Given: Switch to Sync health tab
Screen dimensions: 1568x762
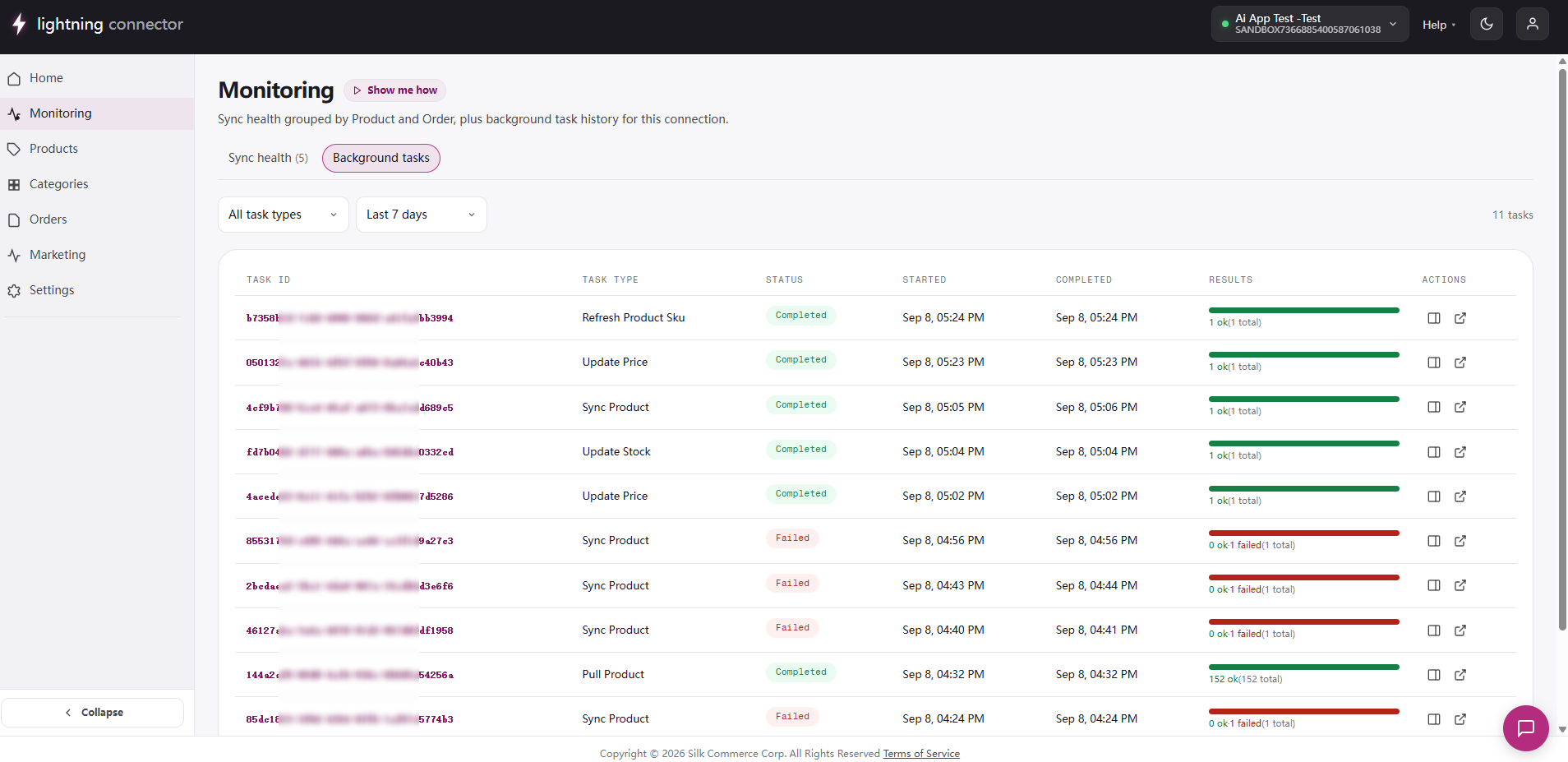Looking at the screenshot, I should 268,158.
